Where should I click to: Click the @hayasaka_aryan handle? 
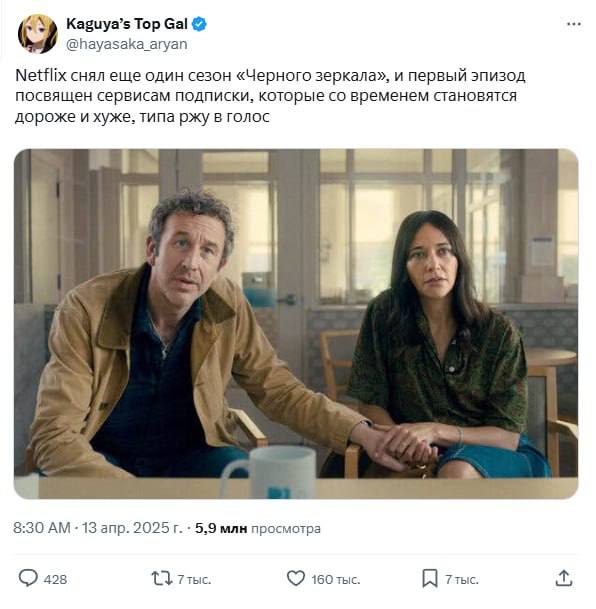[127, 44]
